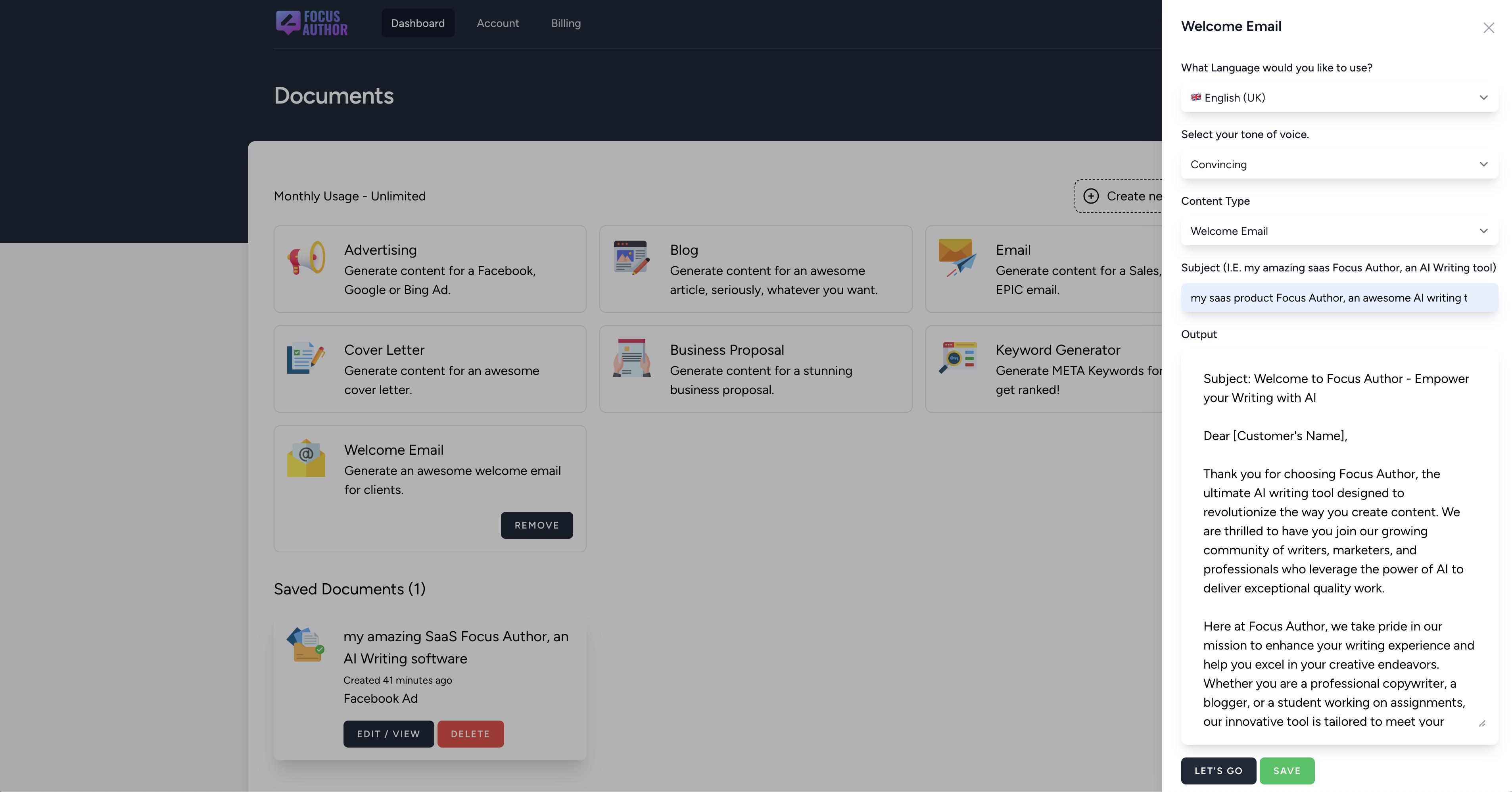Click the Cover Letter document icon
This screenshot has height=792, width=1512.
[x=306, y=358]
